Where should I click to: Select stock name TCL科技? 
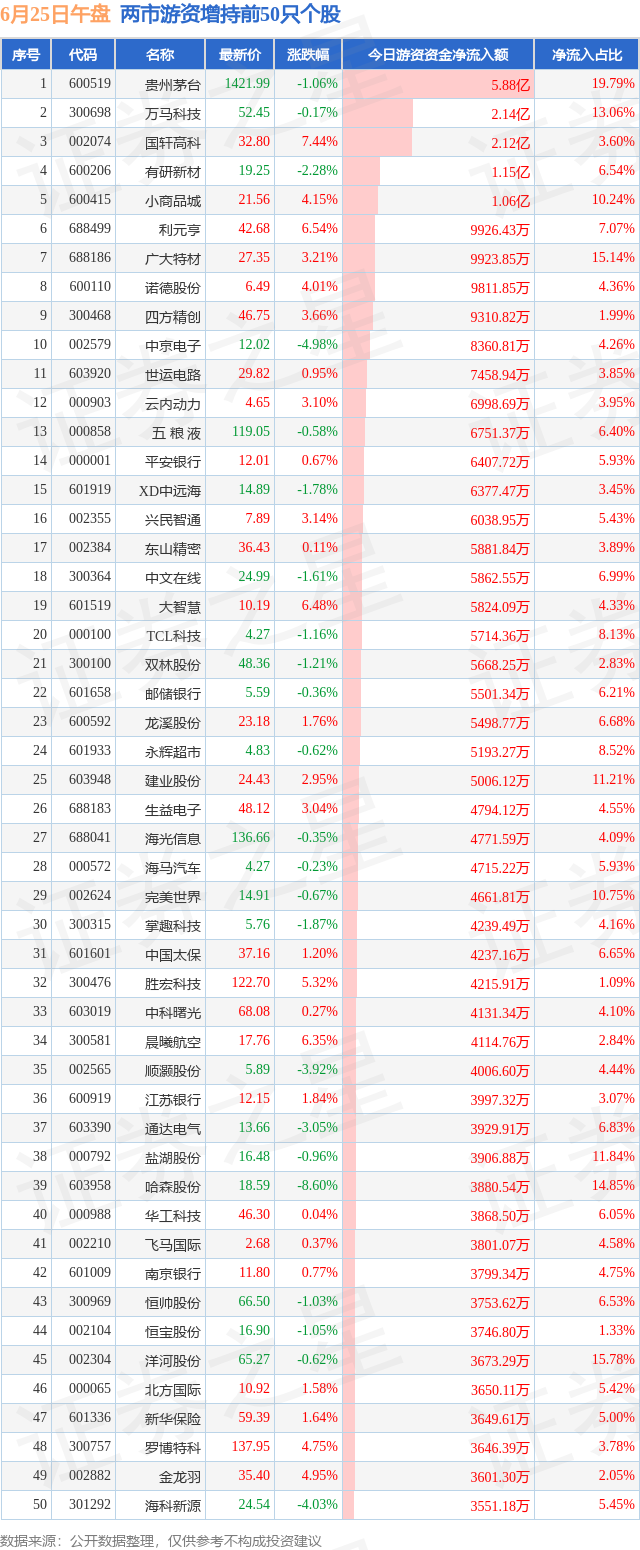tap(173, 635)
